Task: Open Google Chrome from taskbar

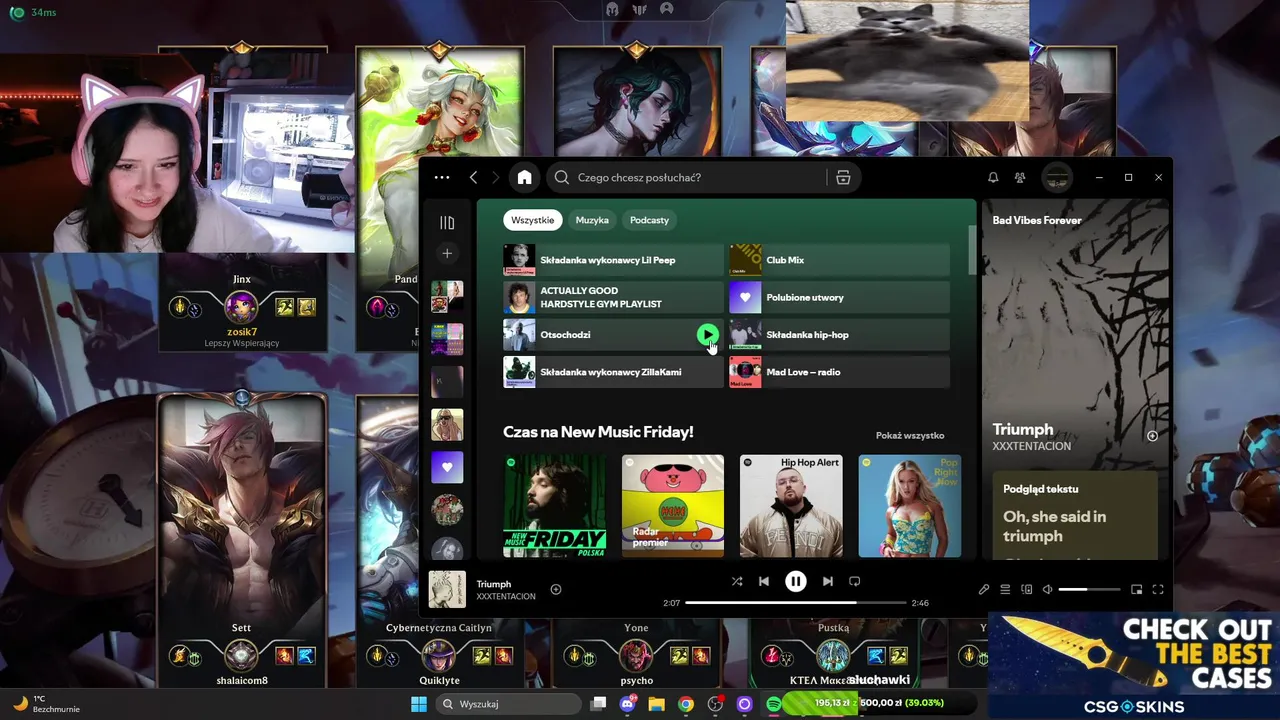Action: tap(685, 704)
